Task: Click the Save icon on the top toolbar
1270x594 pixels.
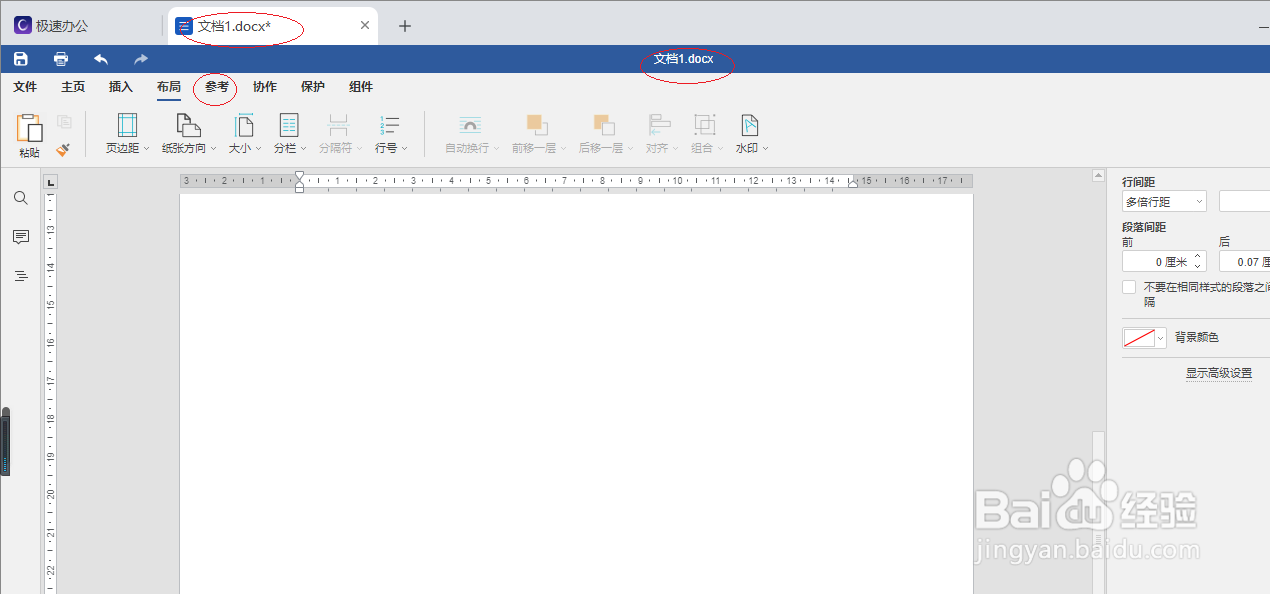Action: (x=20, y=58)
